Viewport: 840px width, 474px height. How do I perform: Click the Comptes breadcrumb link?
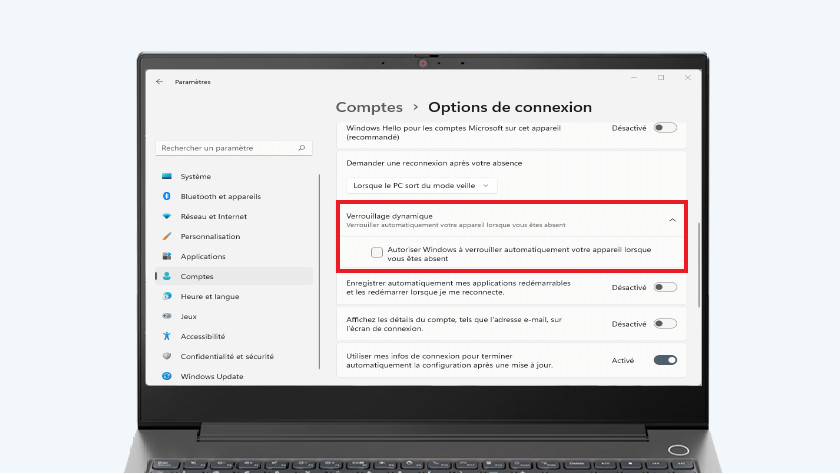coord(369,107)
